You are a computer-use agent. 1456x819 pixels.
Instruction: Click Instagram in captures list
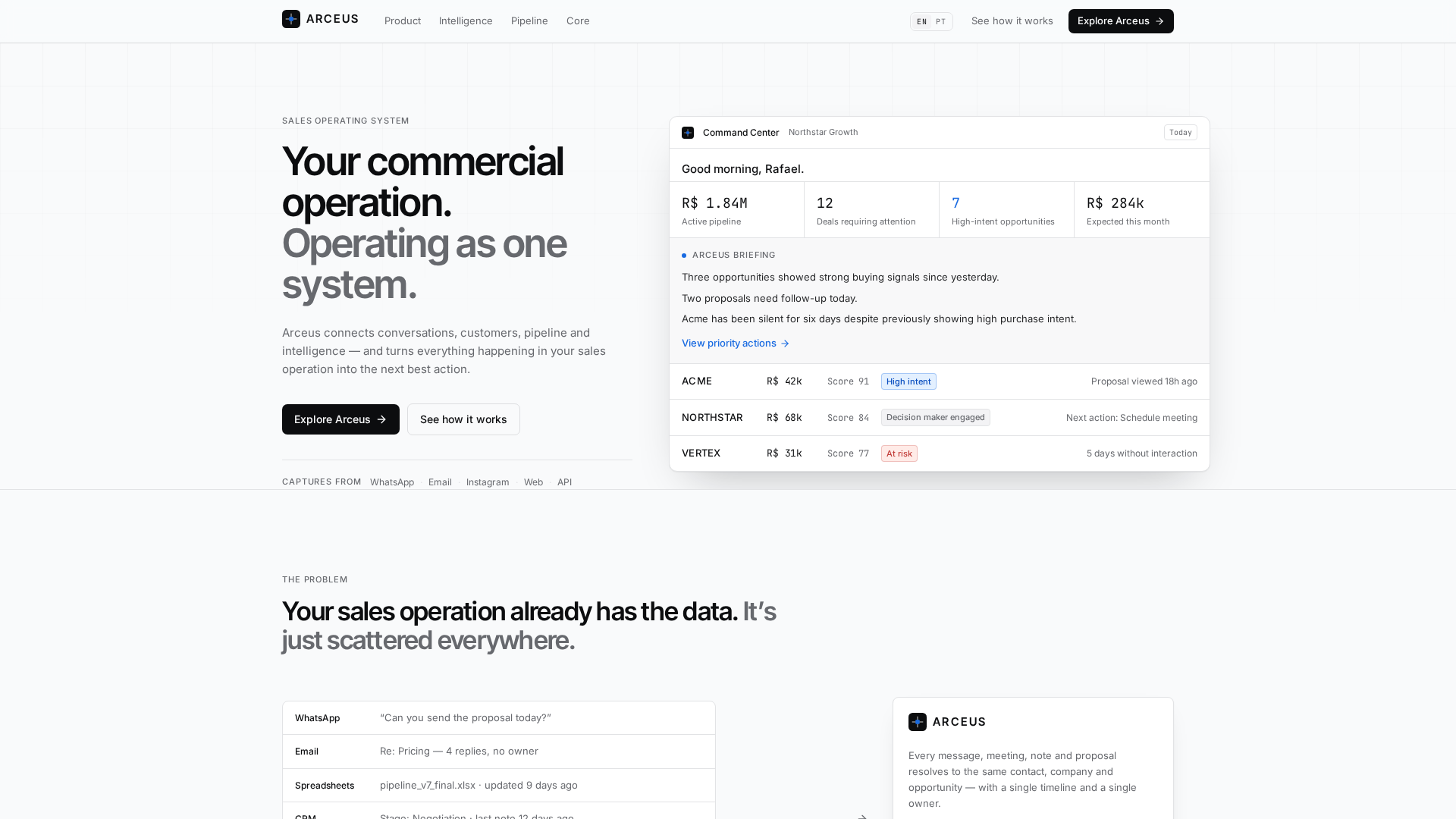[488, 482]
